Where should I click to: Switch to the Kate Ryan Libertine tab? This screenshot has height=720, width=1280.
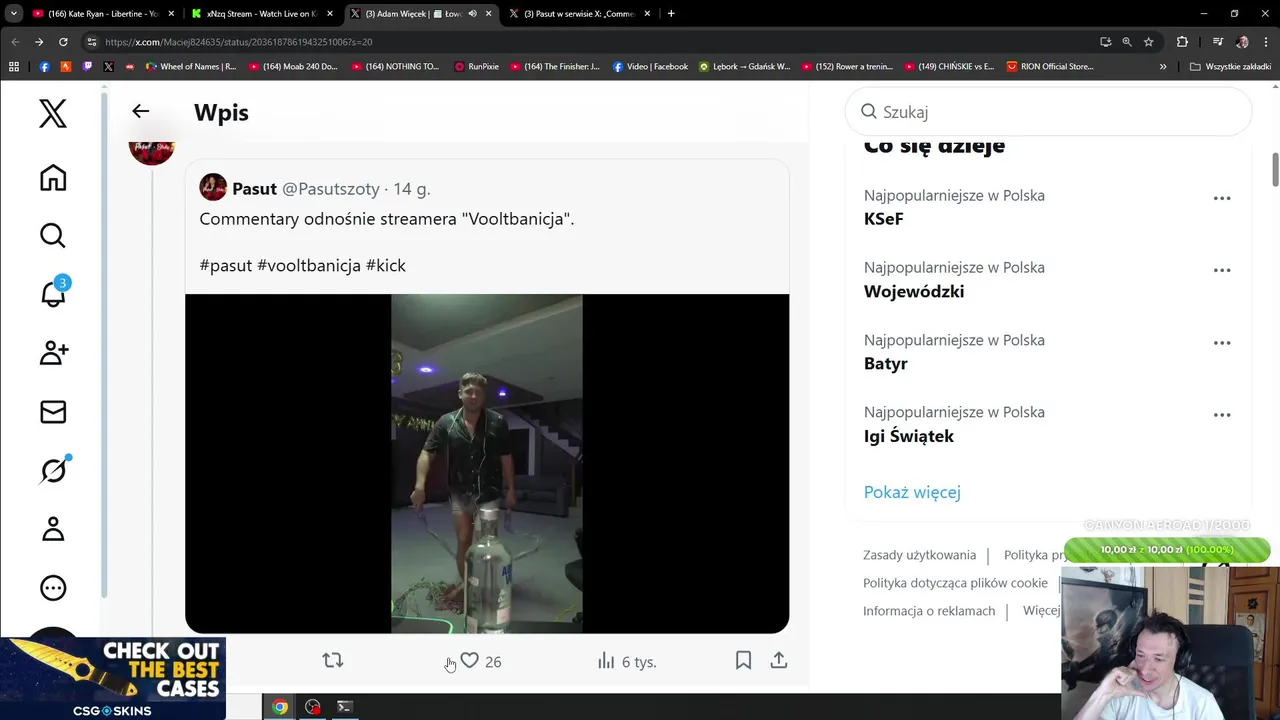click(x=96, y=14)
